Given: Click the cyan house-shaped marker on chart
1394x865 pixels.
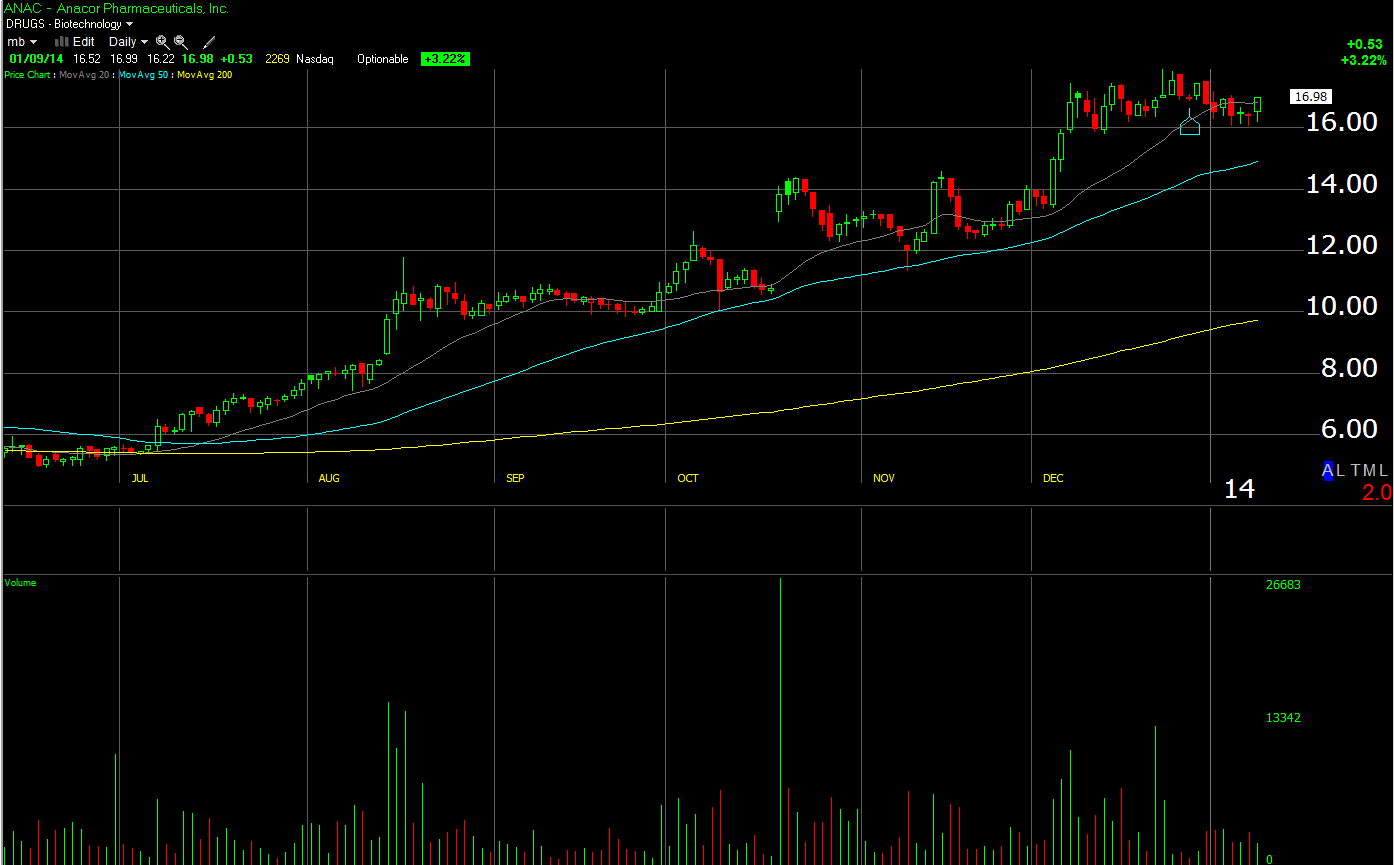Looking at the screenshot, I should pos(1189,126).
